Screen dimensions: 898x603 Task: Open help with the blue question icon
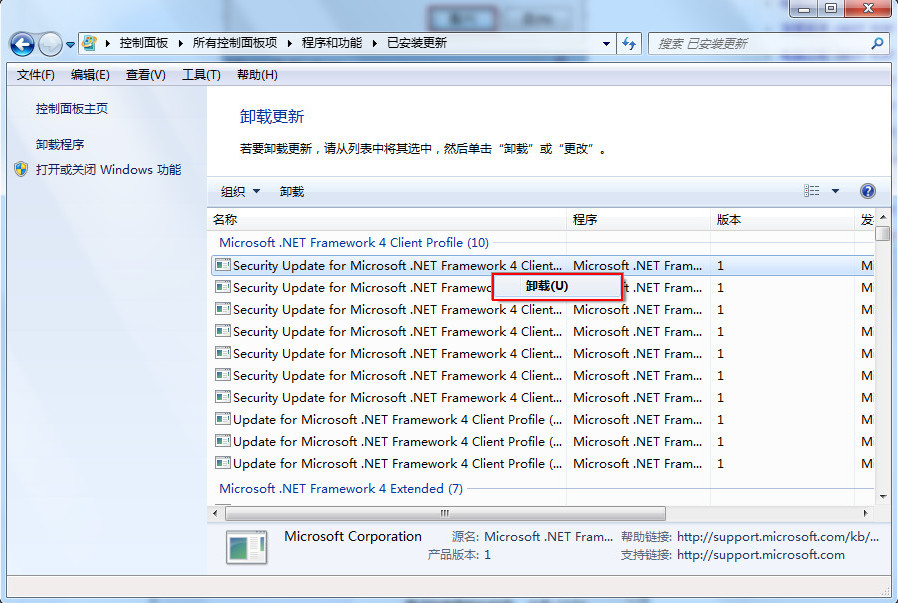point(867,191)
